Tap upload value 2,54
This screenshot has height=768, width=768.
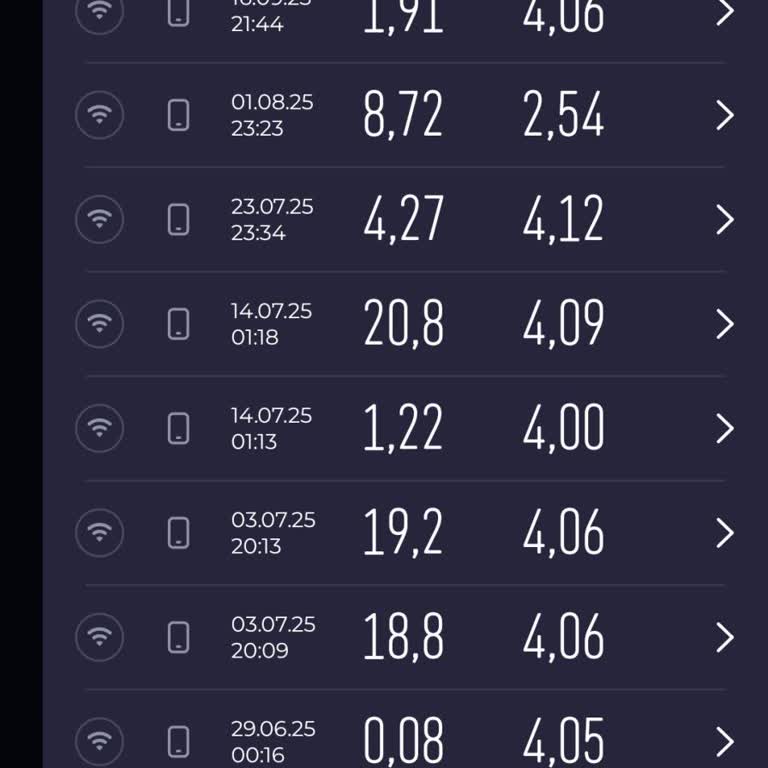563,115
